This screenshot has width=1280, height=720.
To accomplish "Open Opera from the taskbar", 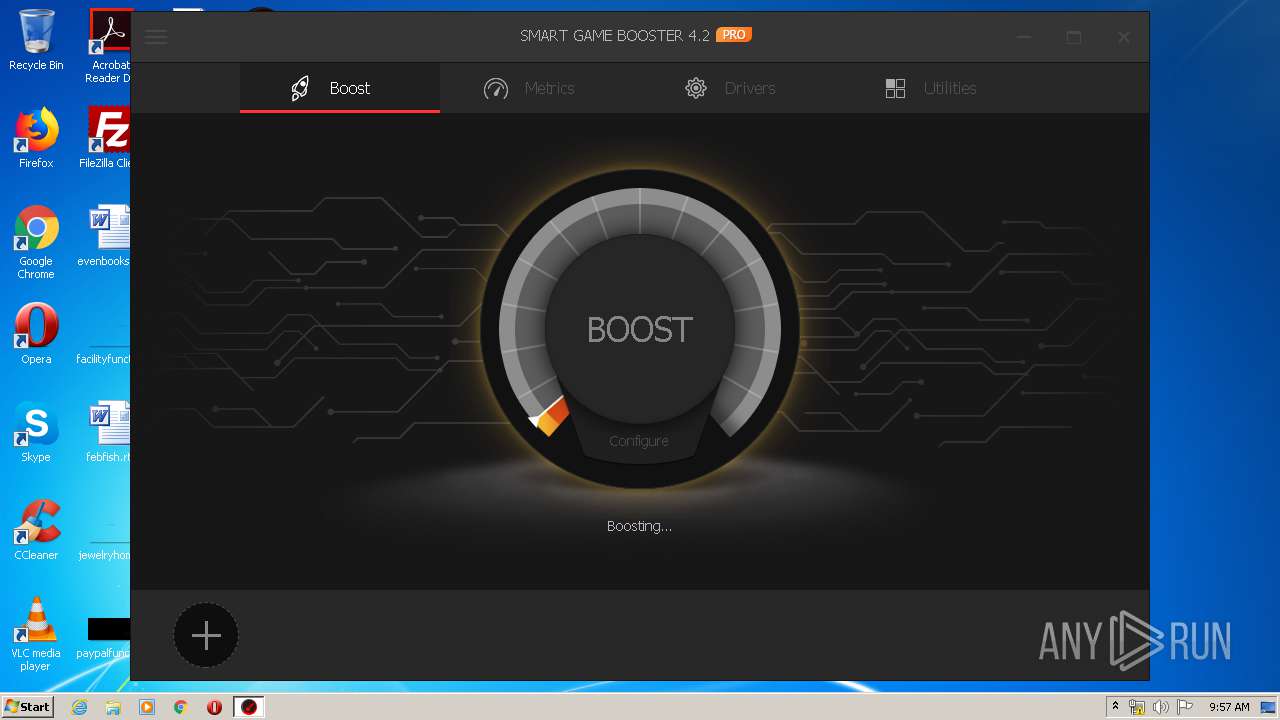I will (x=215, y=707).
